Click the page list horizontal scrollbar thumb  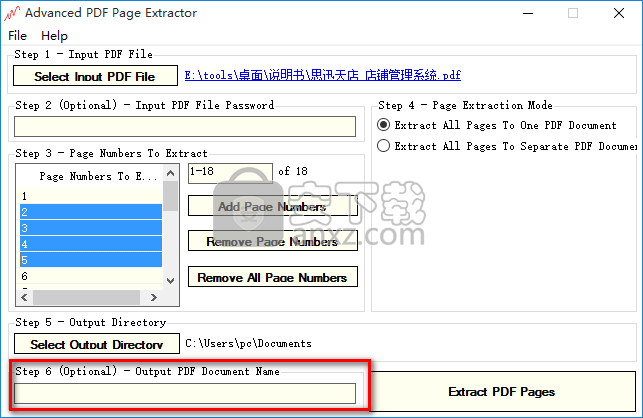(x=87, y=297)
